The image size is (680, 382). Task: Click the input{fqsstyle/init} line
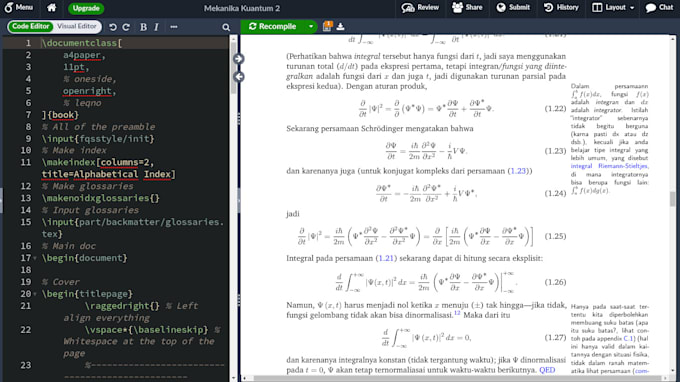[98, 139]
